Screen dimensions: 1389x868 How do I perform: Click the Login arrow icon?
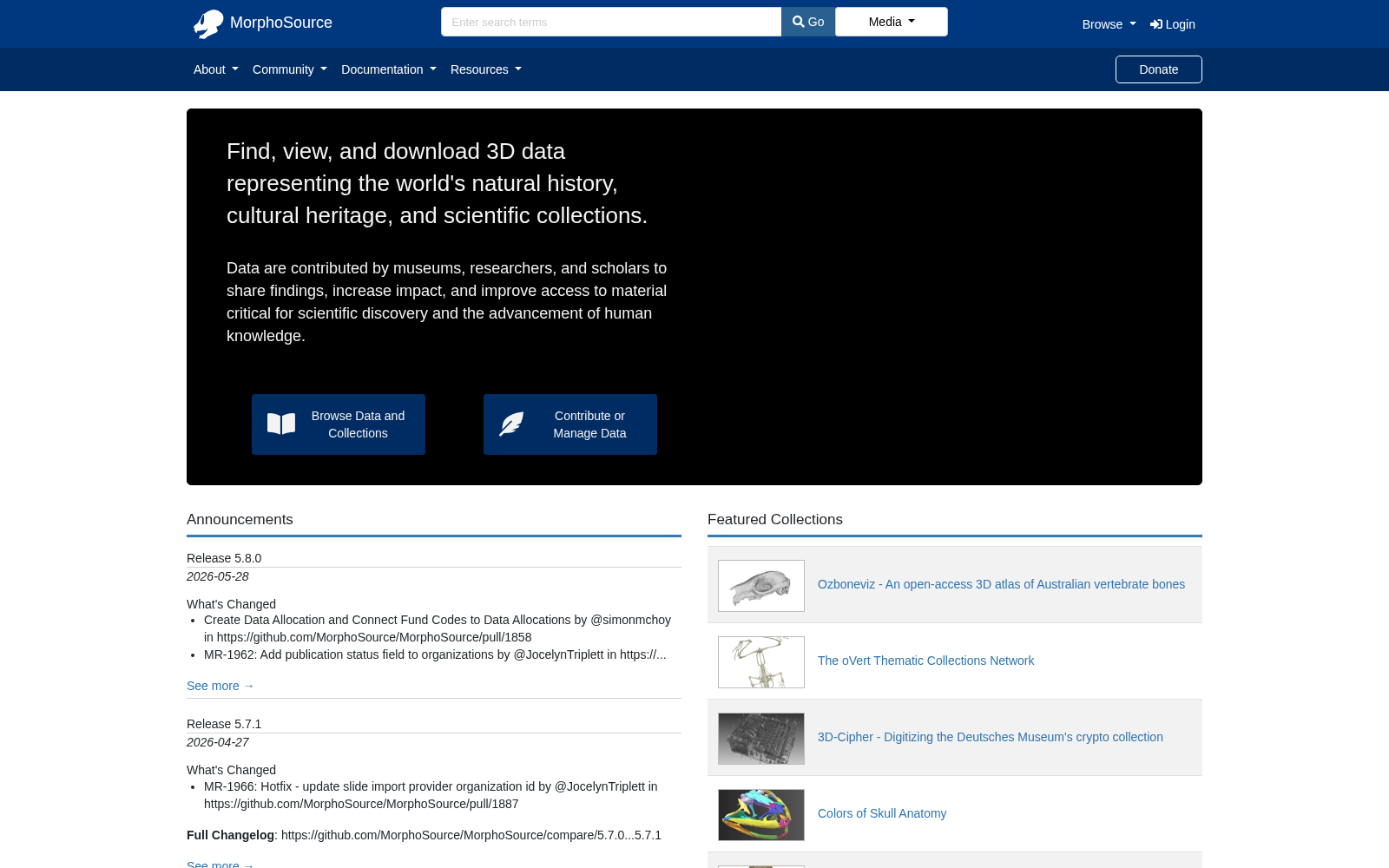[x=1156, y=24]
